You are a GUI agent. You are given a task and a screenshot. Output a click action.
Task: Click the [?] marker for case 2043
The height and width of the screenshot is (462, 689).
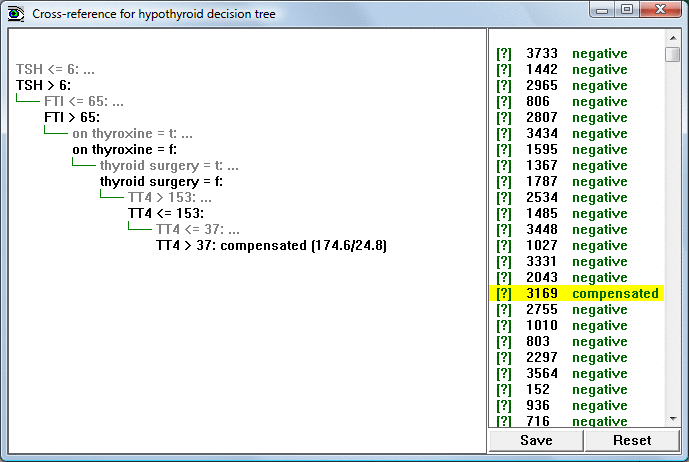[x=504, y=277]
